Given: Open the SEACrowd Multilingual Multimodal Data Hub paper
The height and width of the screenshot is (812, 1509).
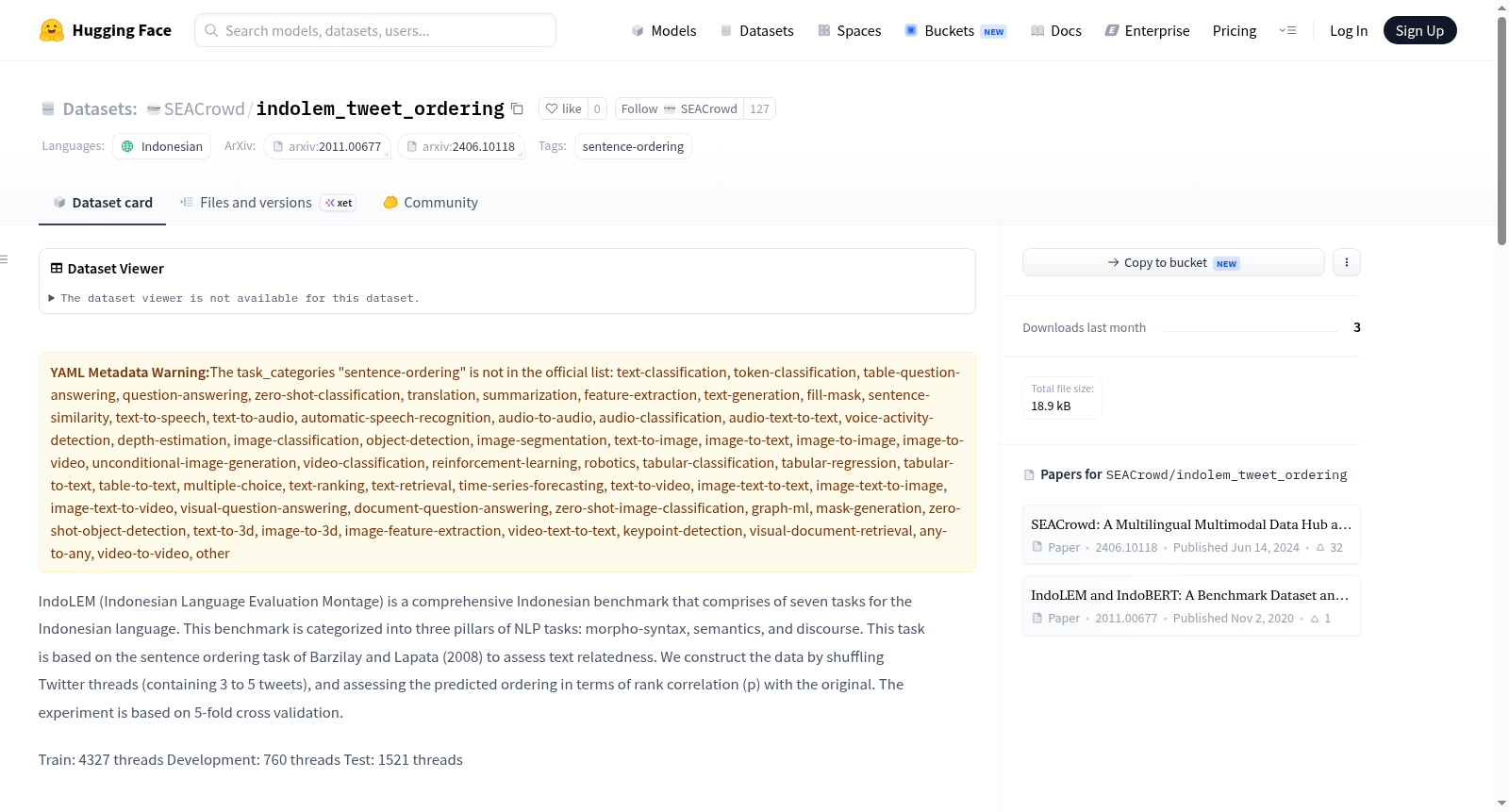Looking at the screenshot, I should 1191,535.
